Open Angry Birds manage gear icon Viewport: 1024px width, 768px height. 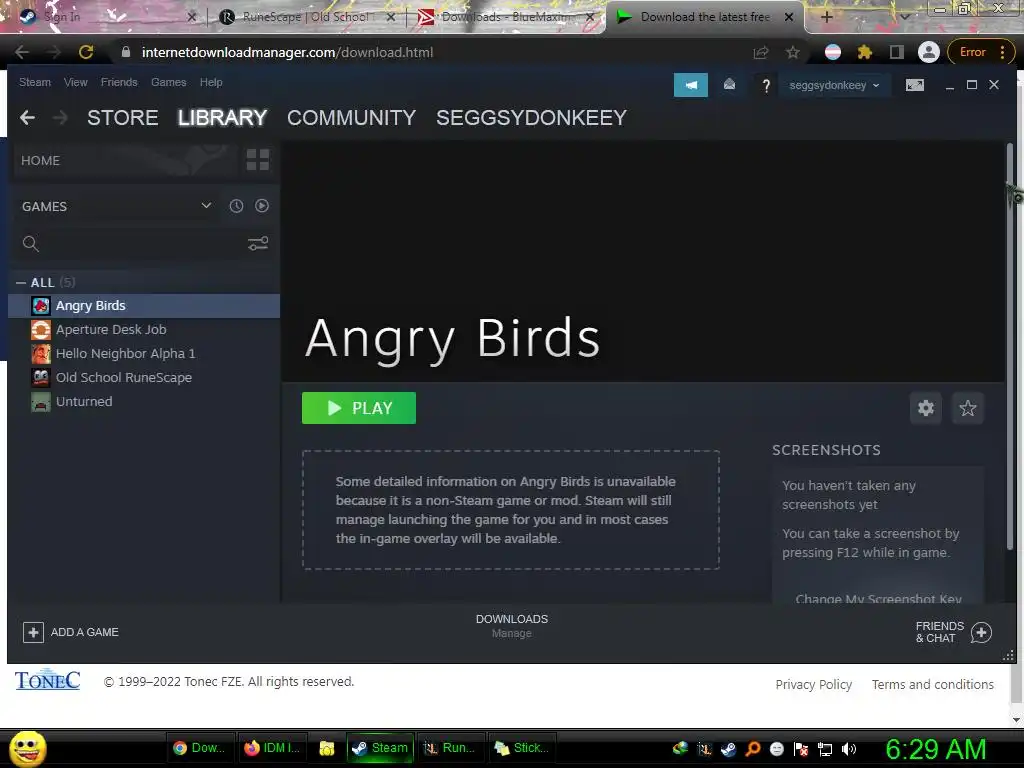(x=925, y=408)
